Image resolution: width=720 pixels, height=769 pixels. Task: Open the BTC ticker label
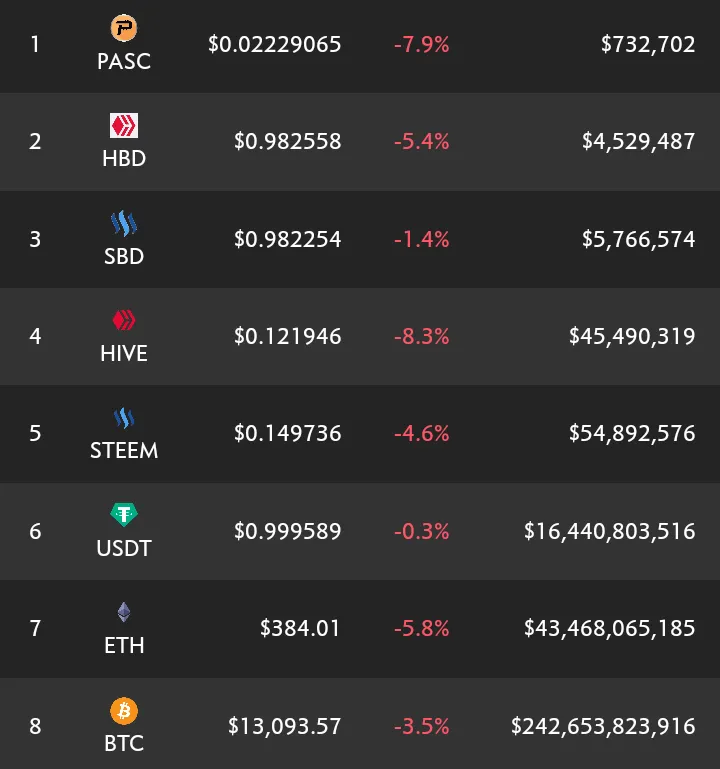tap(124, 743)
